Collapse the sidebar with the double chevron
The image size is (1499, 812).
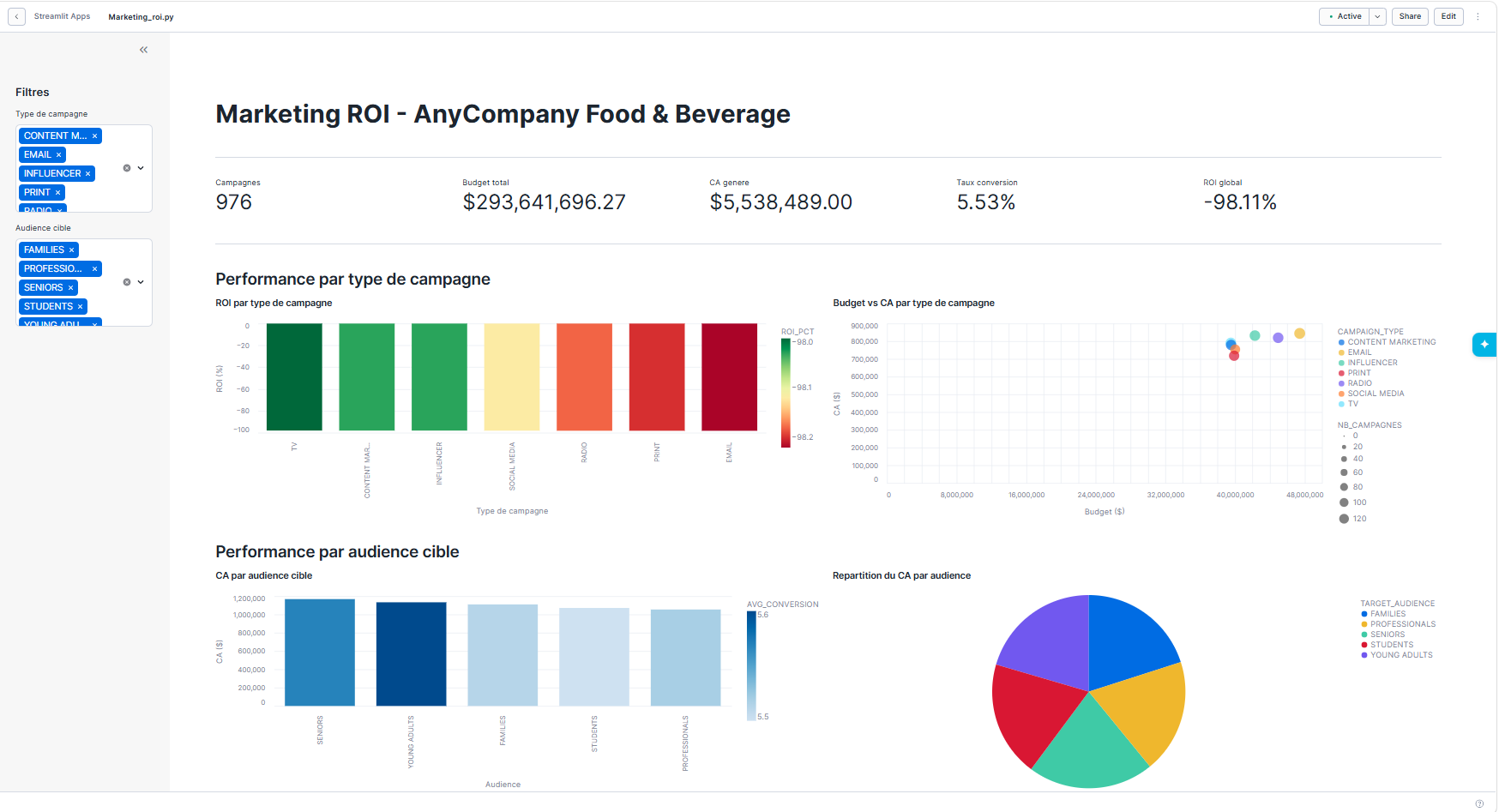coord(143,50)
